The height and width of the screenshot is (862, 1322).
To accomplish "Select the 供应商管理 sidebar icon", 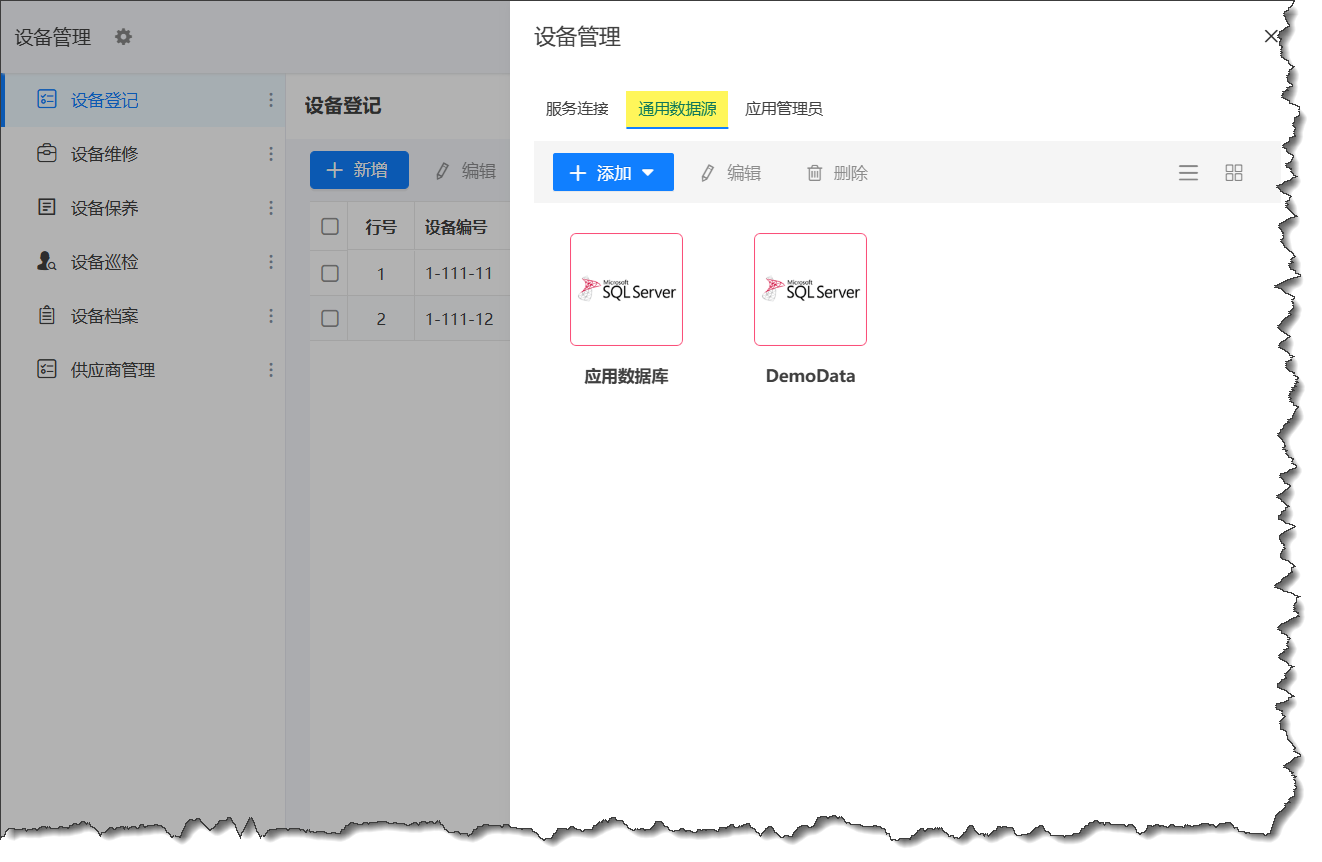I will coord(46,369).
